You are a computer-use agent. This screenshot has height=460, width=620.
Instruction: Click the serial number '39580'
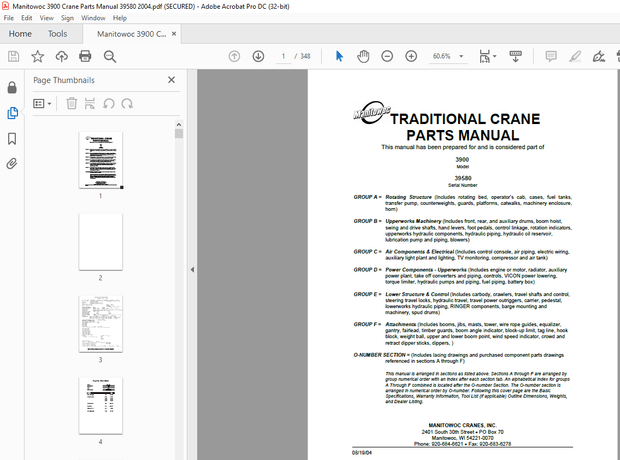tap(463, 178)
